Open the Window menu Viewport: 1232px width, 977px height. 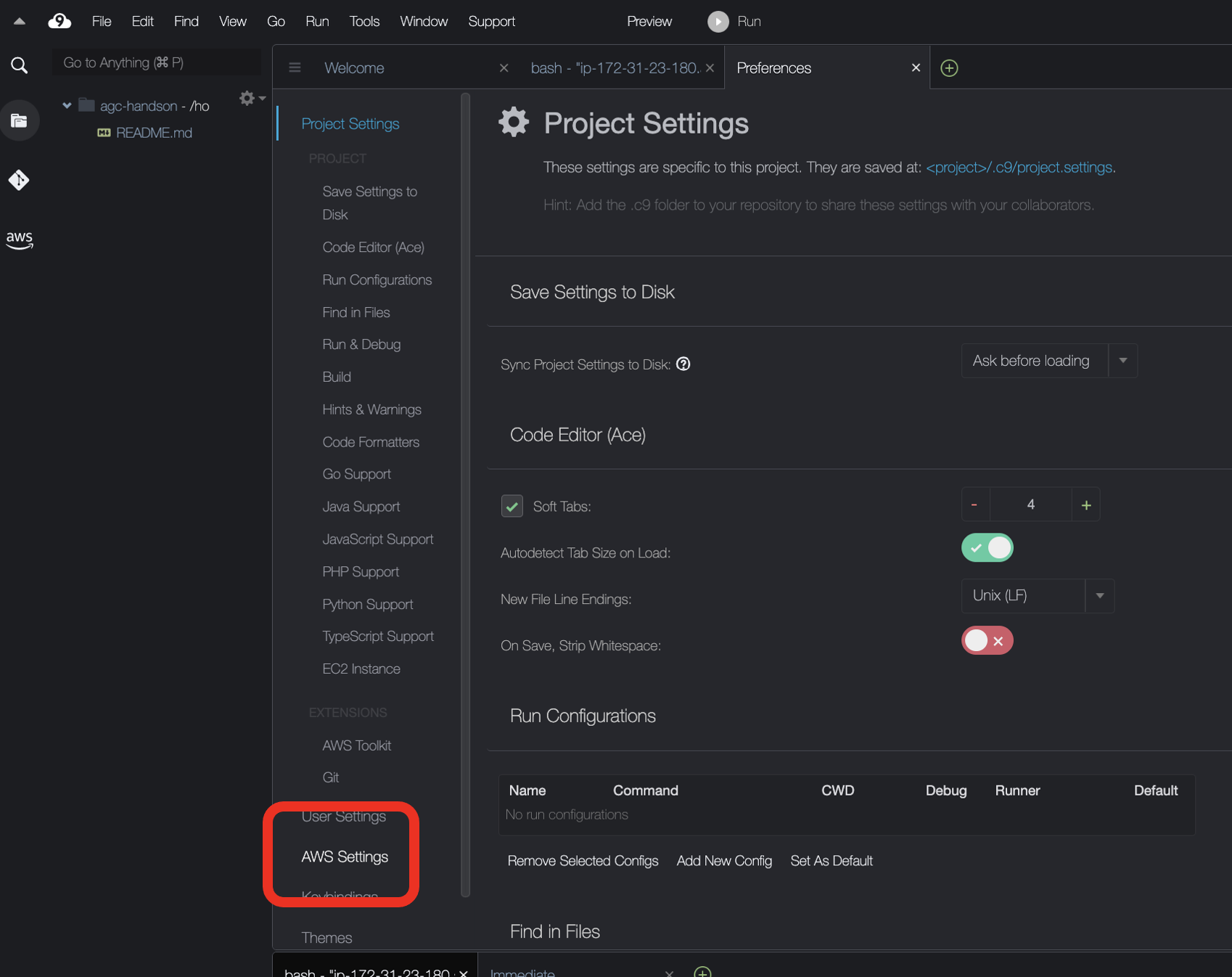point(424,22)
